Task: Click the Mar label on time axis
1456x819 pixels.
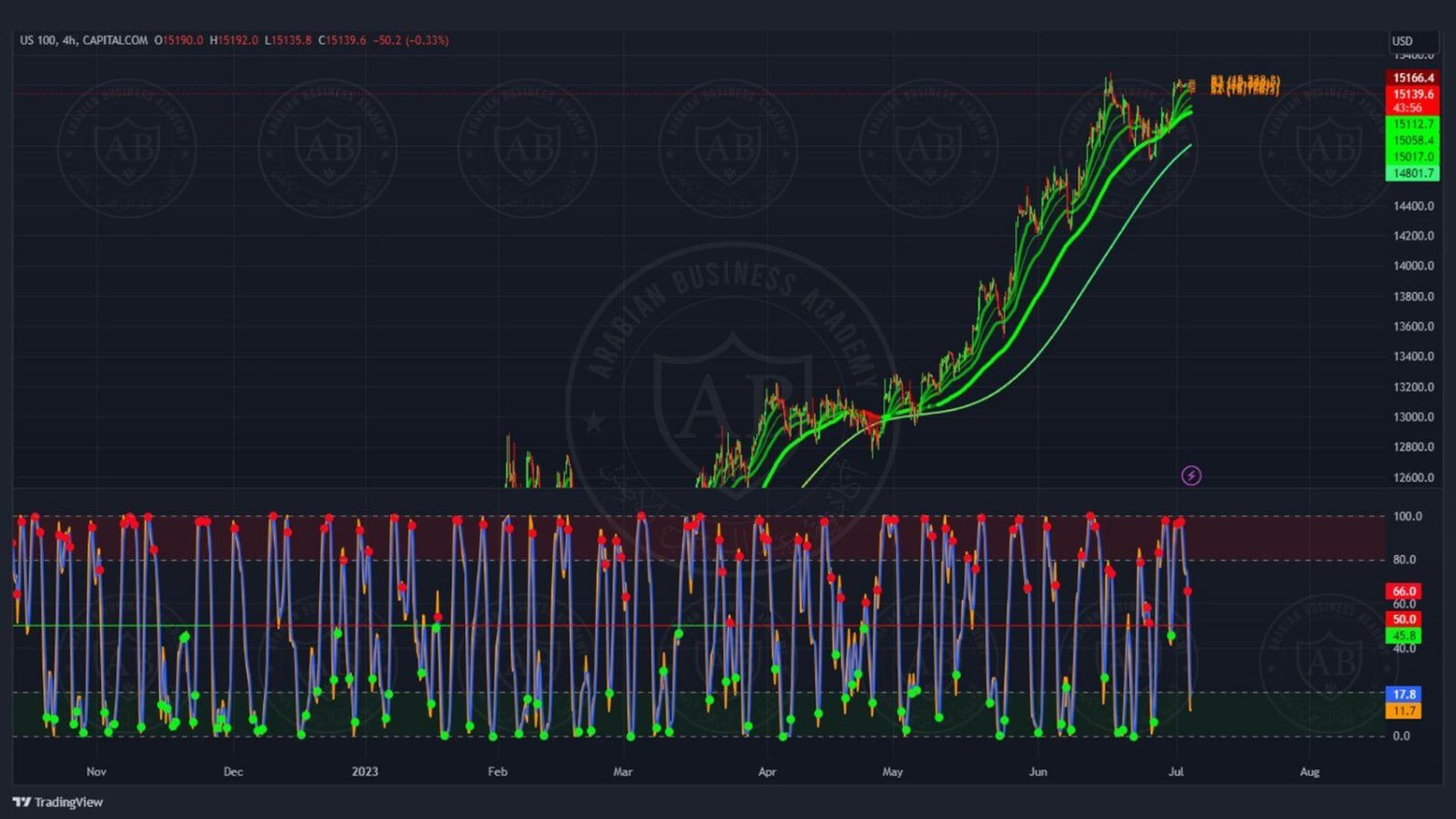Action: (622, 771)
